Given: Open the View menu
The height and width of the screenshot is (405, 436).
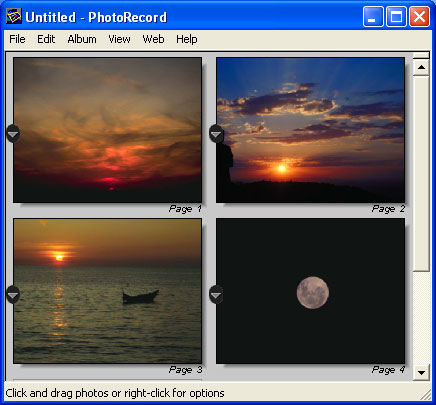Looking at the screenshot, I should 119,39.
